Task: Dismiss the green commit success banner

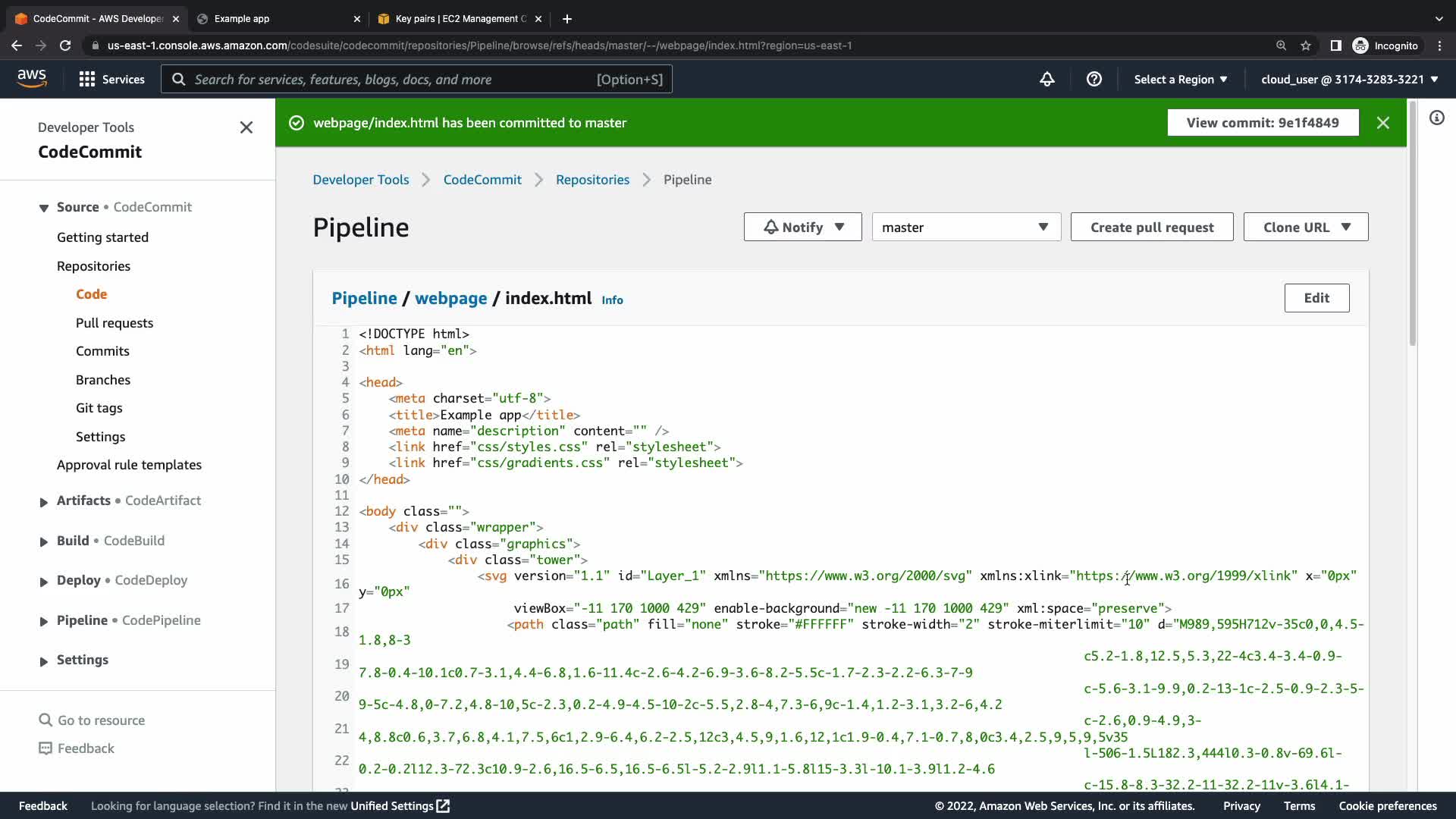Action: coord(1382,123)
